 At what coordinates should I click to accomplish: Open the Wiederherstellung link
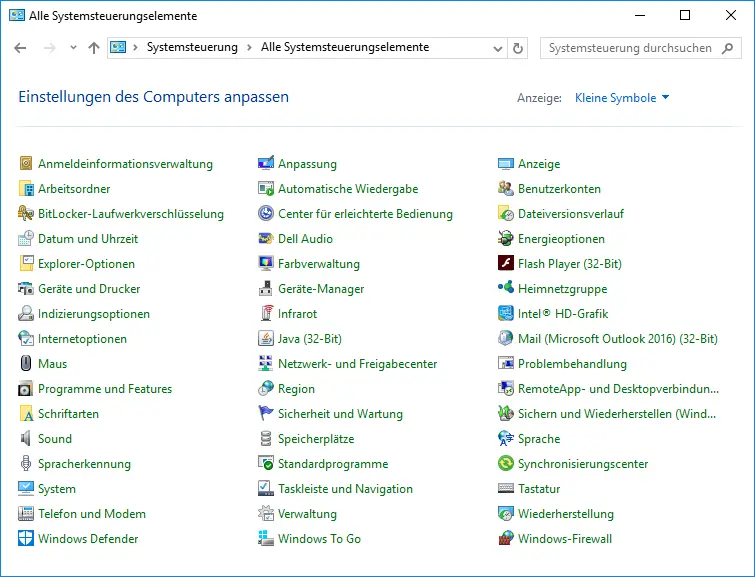point(566,514)
